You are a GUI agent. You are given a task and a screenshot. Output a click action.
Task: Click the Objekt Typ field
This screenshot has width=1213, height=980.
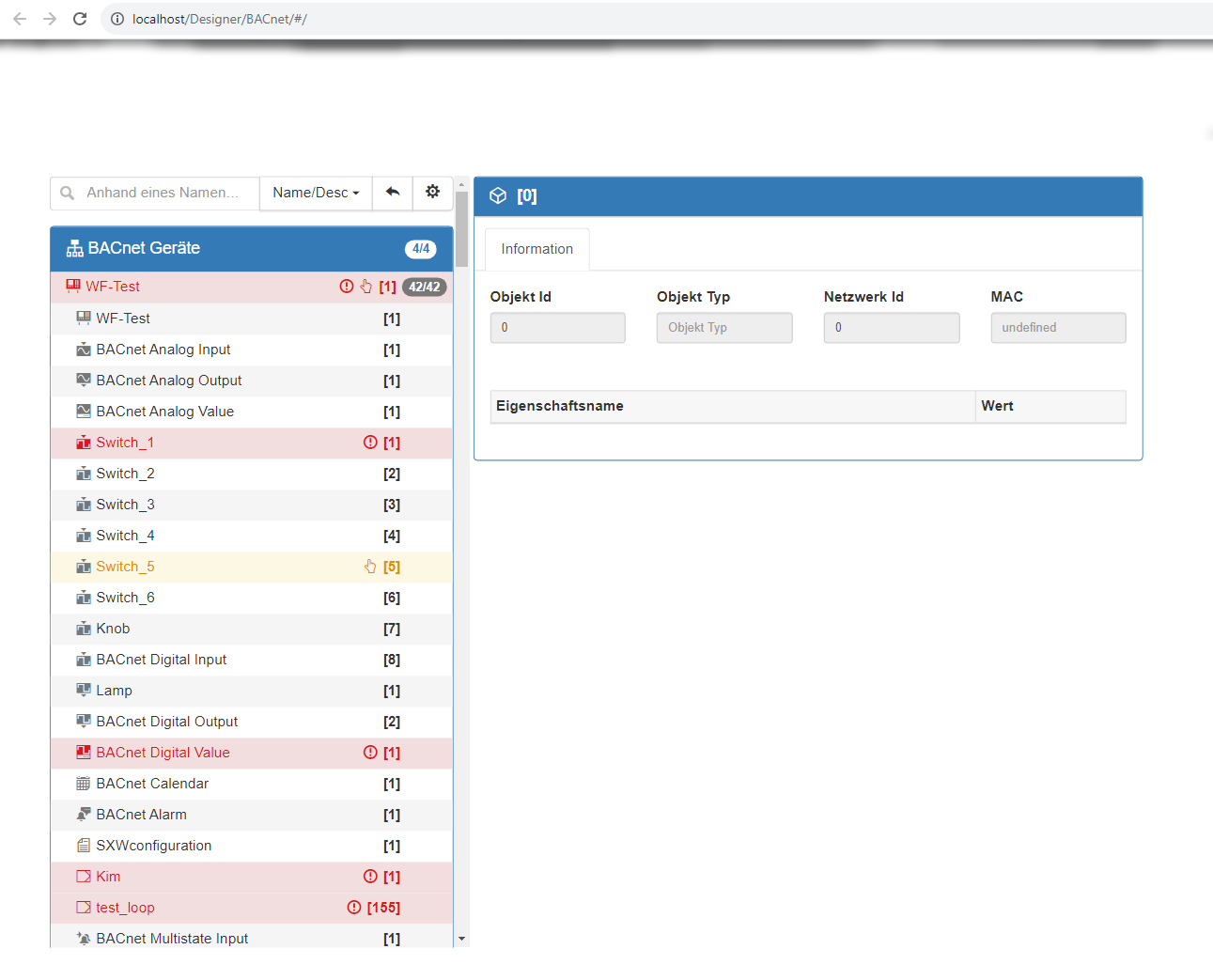click(724, 328)
